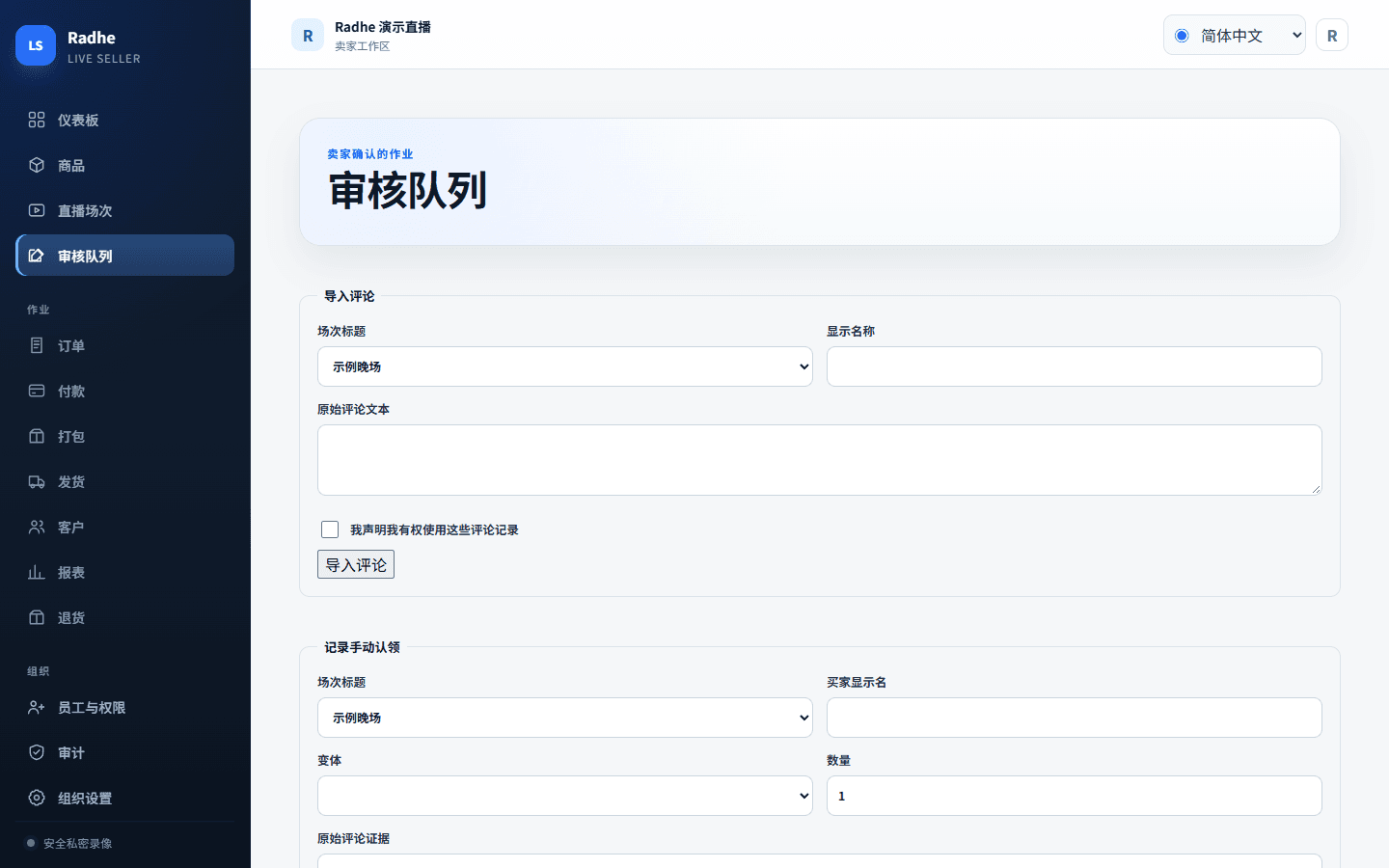The width and height of the screenshot is (1389, 868).
Task: Click the box icon next to 商品
Action: coord(37,165)
